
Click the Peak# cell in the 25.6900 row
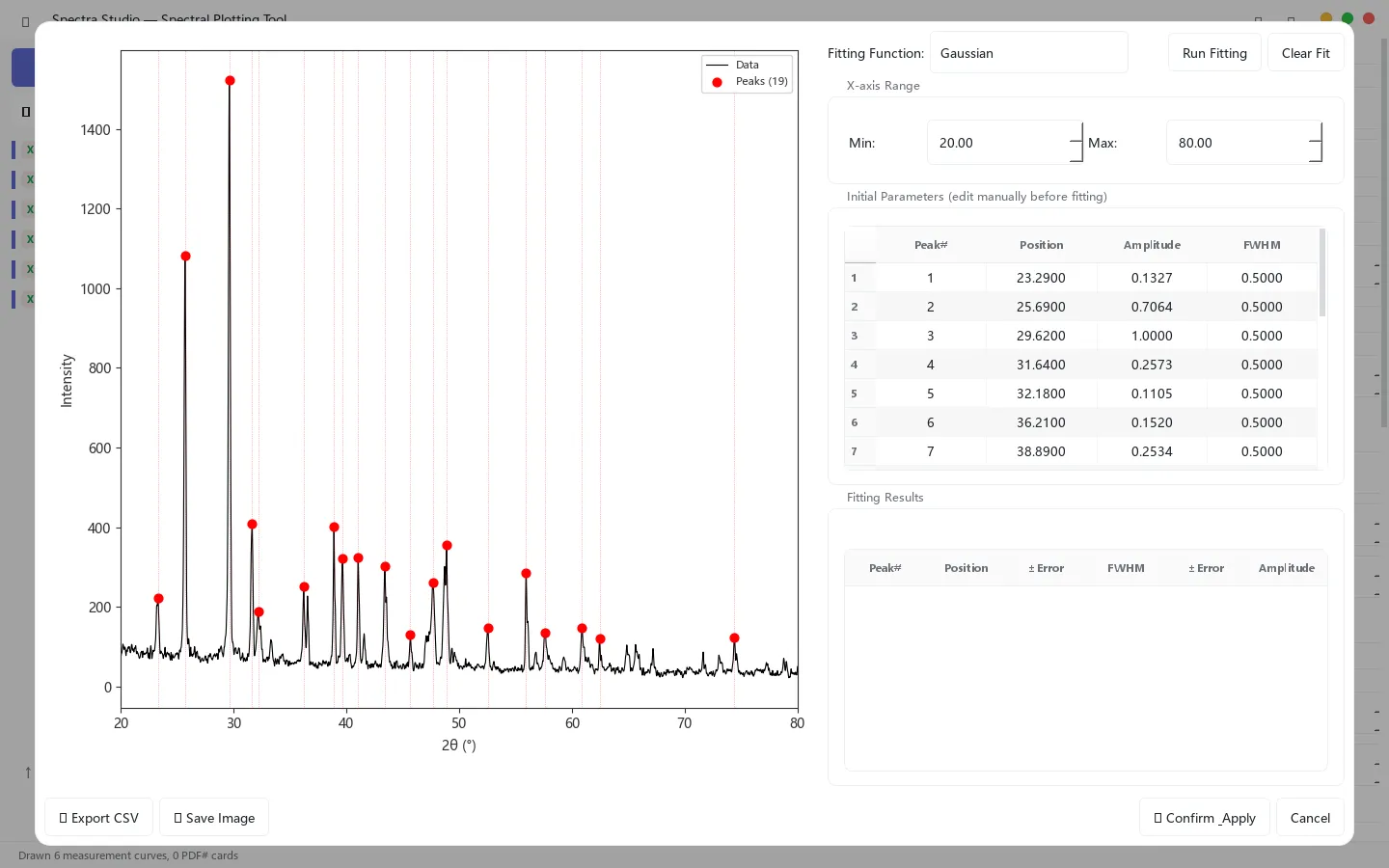[x=931, y=307]
